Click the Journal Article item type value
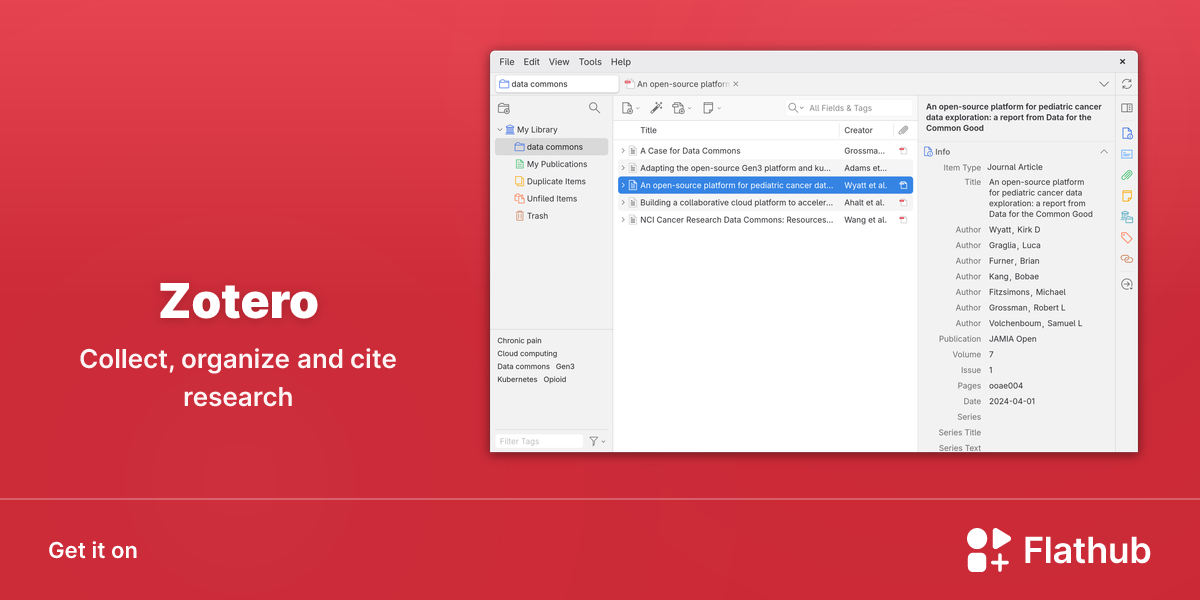The width and height of the screenshot is (1200, 600). tap(1015, 168)
